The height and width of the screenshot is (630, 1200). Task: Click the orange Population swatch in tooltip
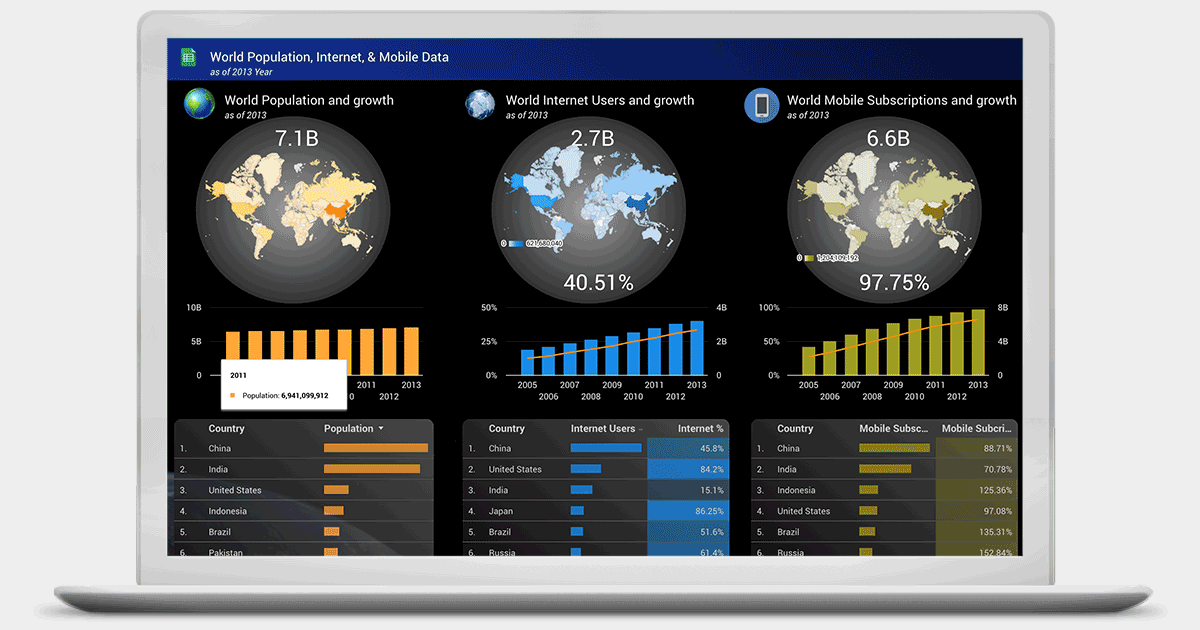[x=232, y=395]
